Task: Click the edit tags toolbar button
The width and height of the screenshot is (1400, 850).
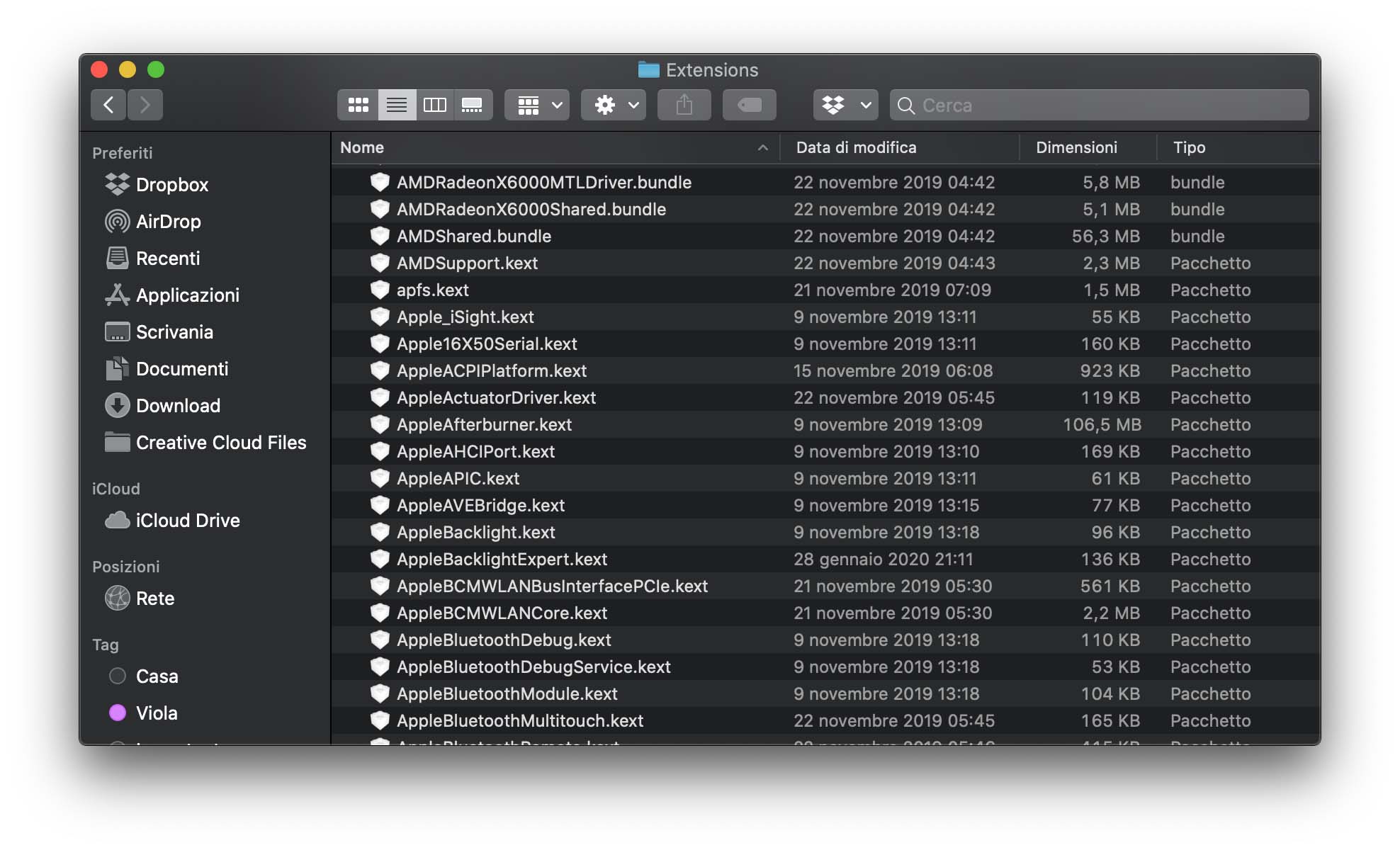Action: [749, 106]
